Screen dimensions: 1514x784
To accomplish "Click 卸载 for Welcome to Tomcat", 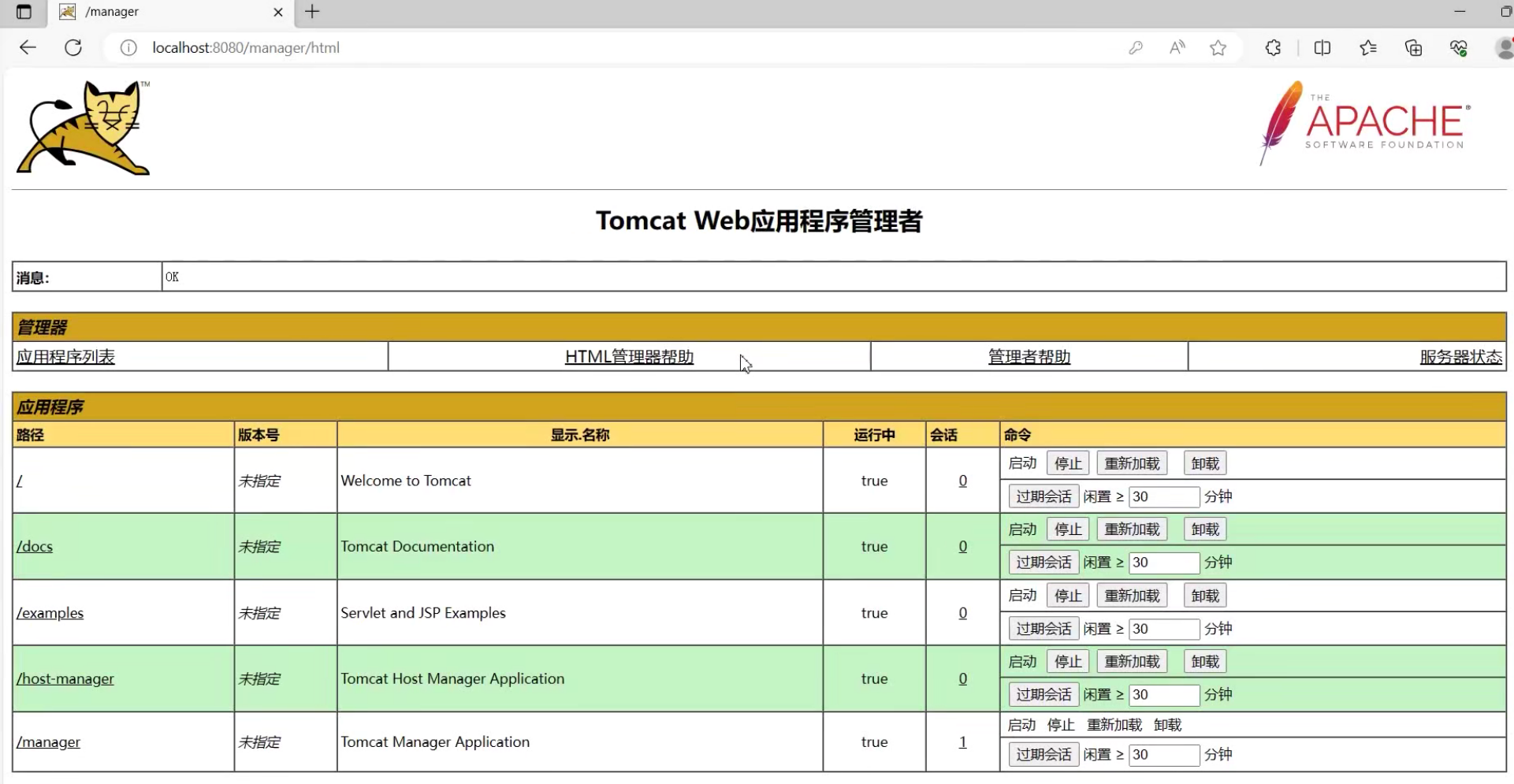I will [x=1205, y=463].
